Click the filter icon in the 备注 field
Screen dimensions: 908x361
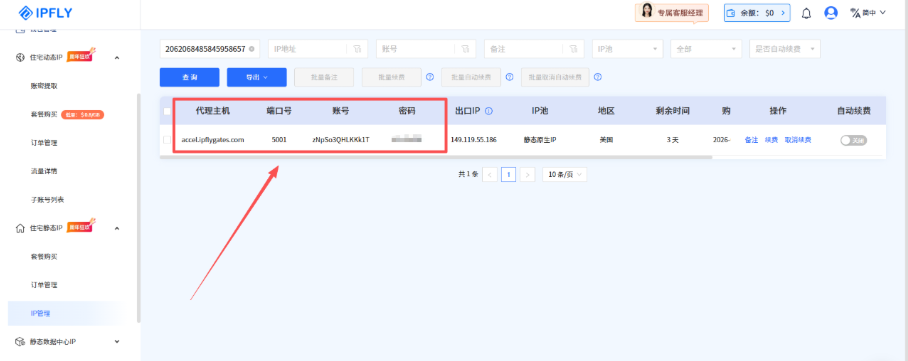[573, 49]
